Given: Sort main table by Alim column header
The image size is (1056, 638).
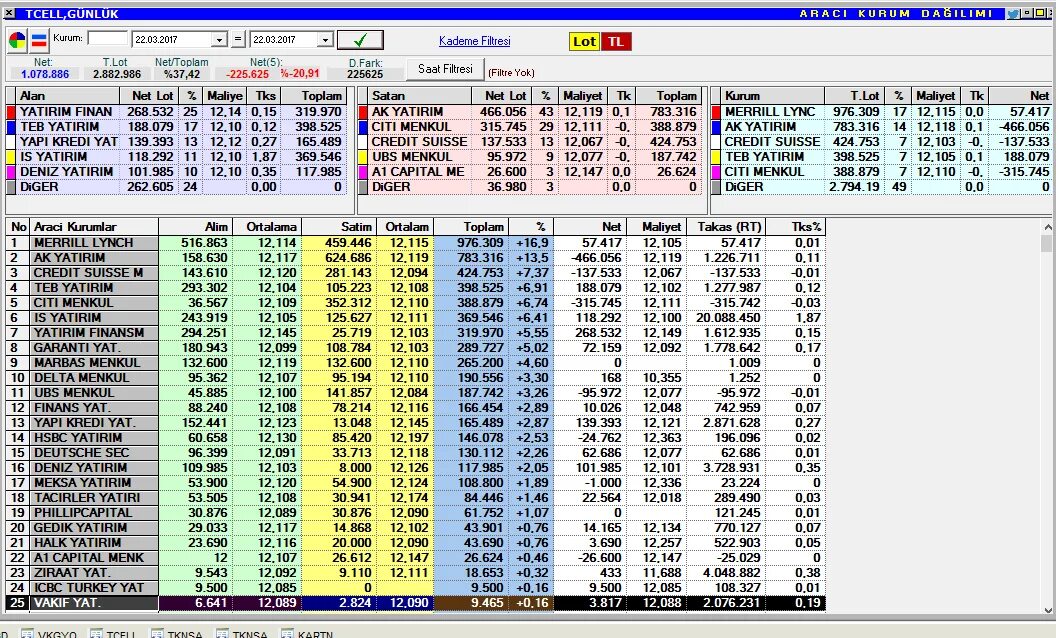Looking at the screenshot, I should (196, 227).
